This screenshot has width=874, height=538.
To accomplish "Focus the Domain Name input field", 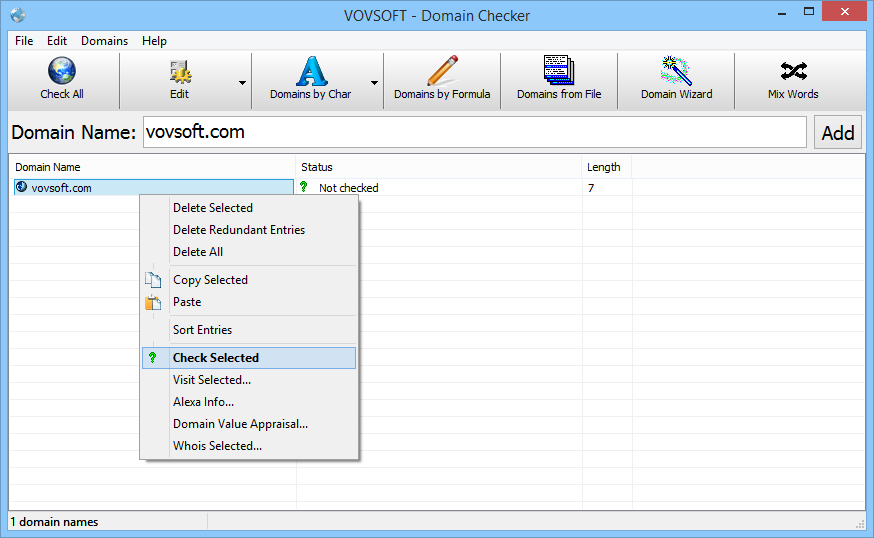I will [x=474, y=132].
